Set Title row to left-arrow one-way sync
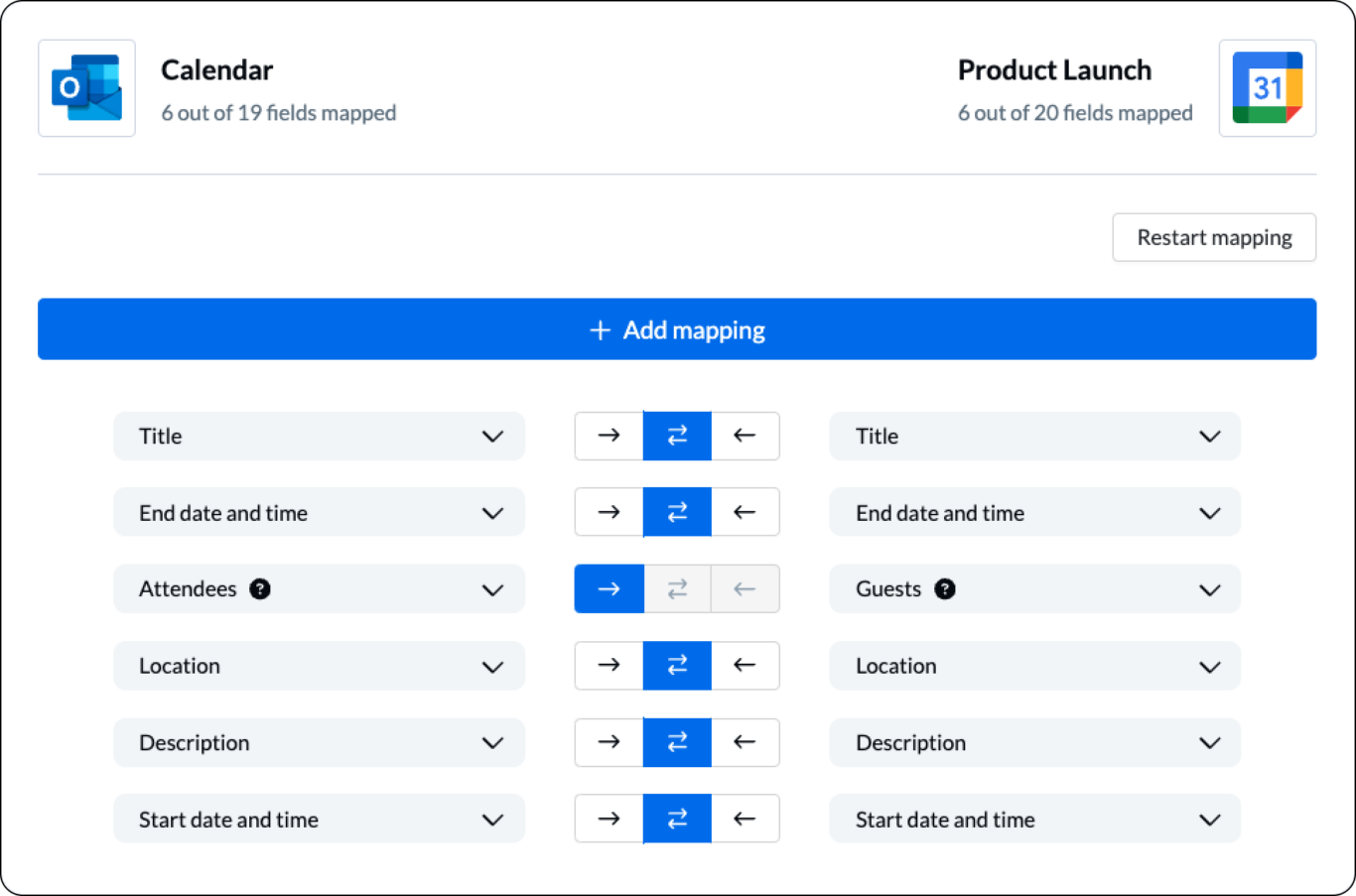 pos(745,436)
